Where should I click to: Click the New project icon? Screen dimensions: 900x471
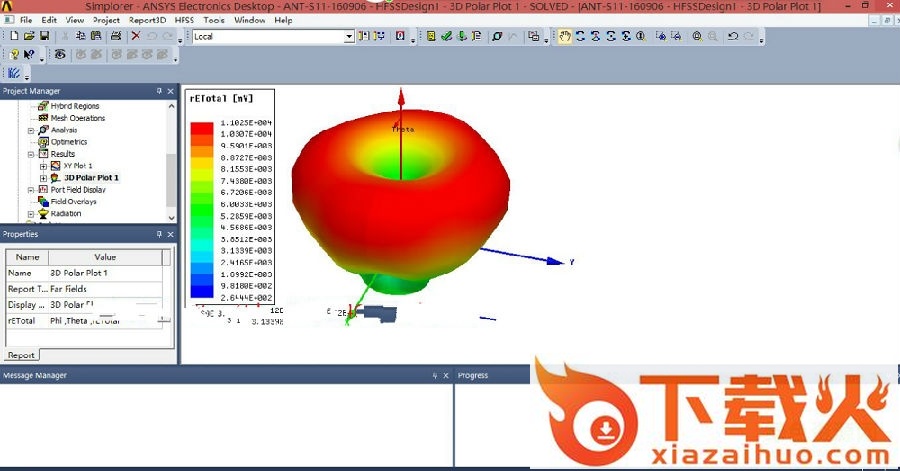(x=14, y=36)
